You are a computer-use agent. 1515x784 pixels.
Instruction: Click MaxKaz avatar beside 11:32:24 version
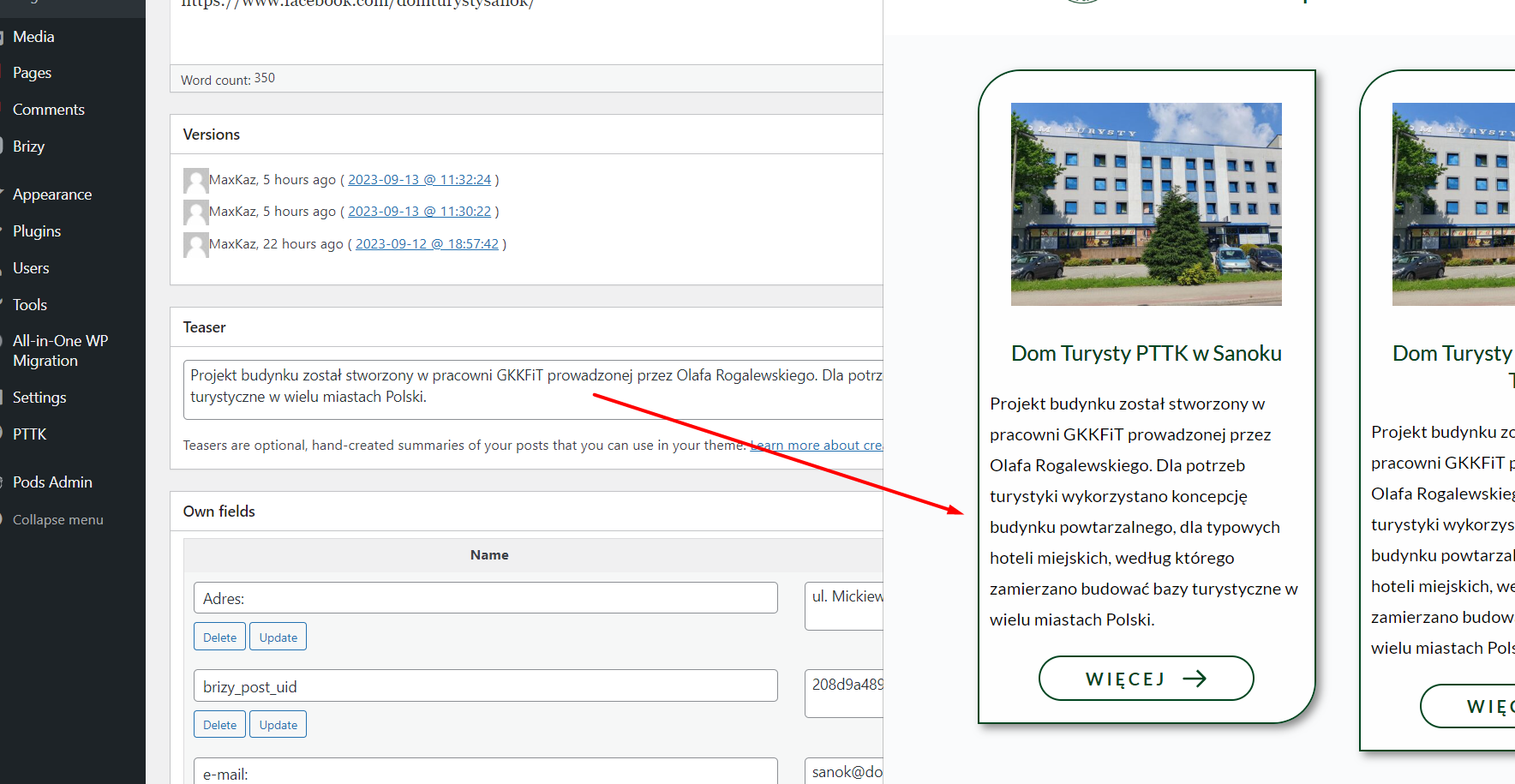(196, 180)
